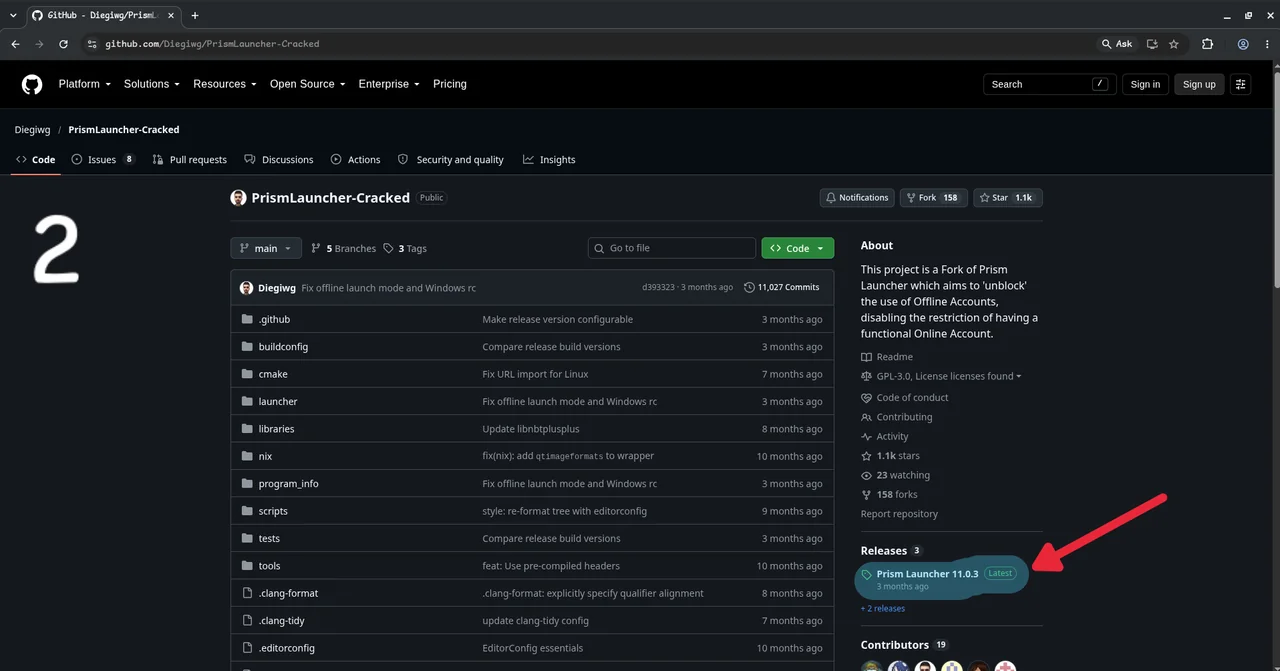Expand the Solutions menu
This screenshot has height=671, width=1280.
pos(152,84)
